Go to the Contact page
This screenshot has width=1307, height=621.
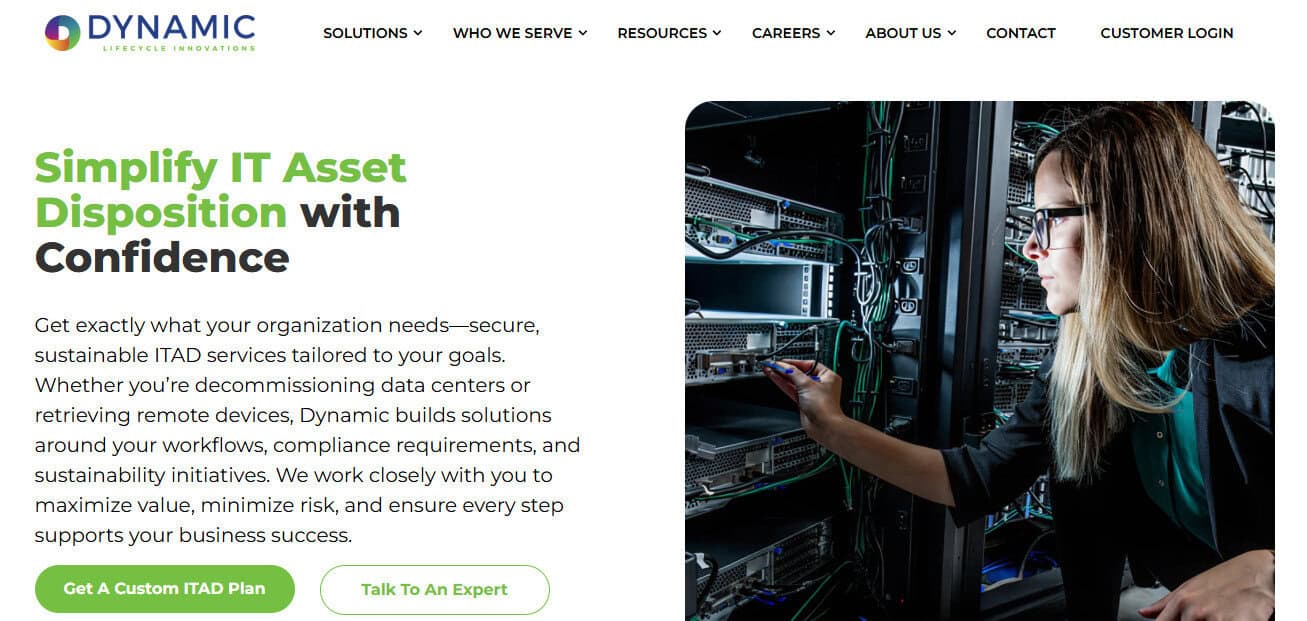pos(1021,33)
